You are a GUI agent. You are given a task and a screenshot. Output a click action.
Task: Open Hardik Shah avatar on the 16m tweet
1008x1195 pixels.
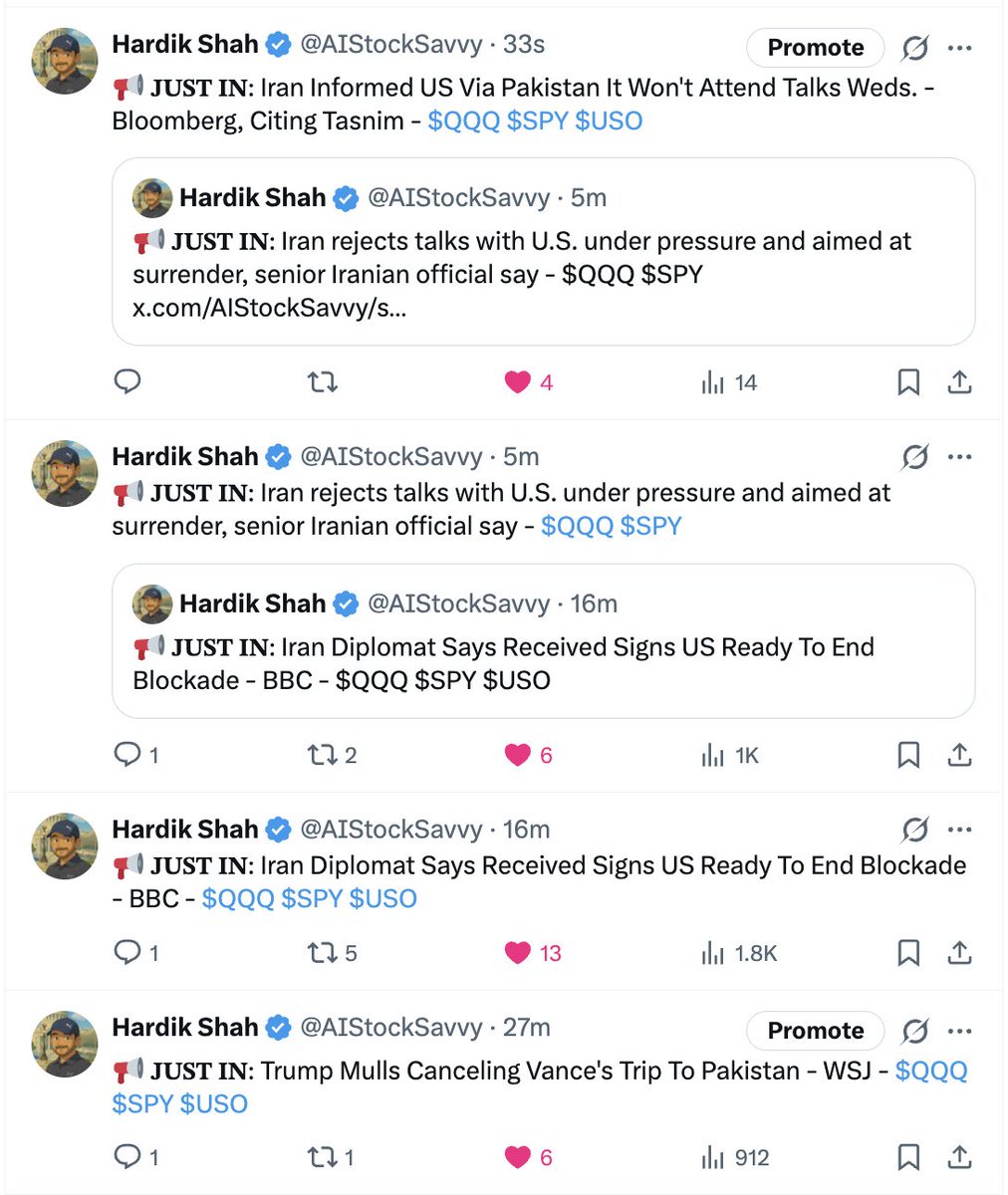[66, 845]
